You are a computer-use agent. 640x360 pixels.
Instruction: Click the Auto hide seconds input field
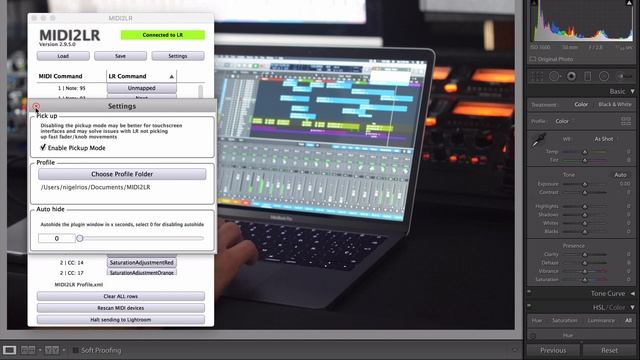(57, 238)
